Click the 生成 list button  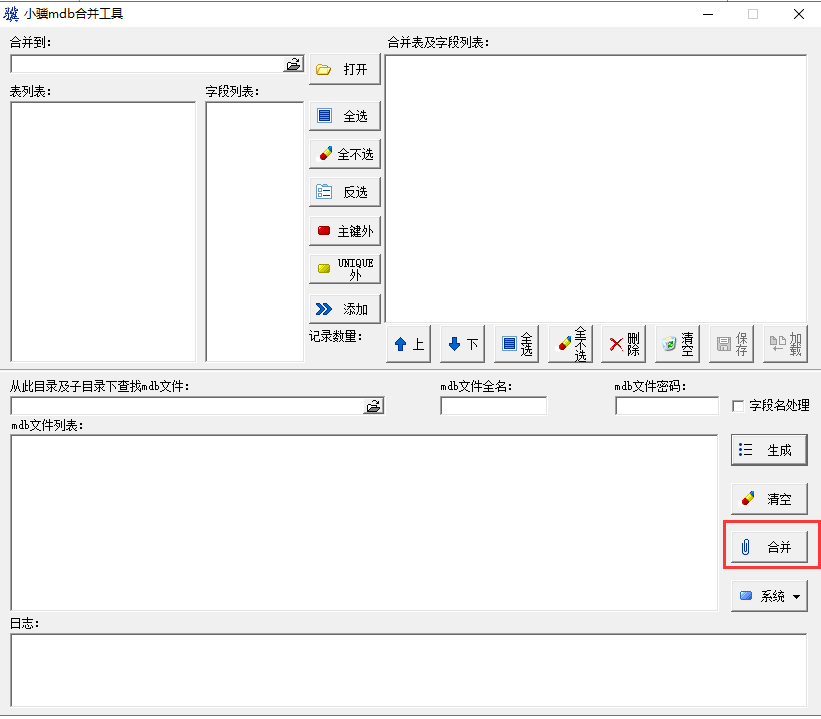(769, 450)
